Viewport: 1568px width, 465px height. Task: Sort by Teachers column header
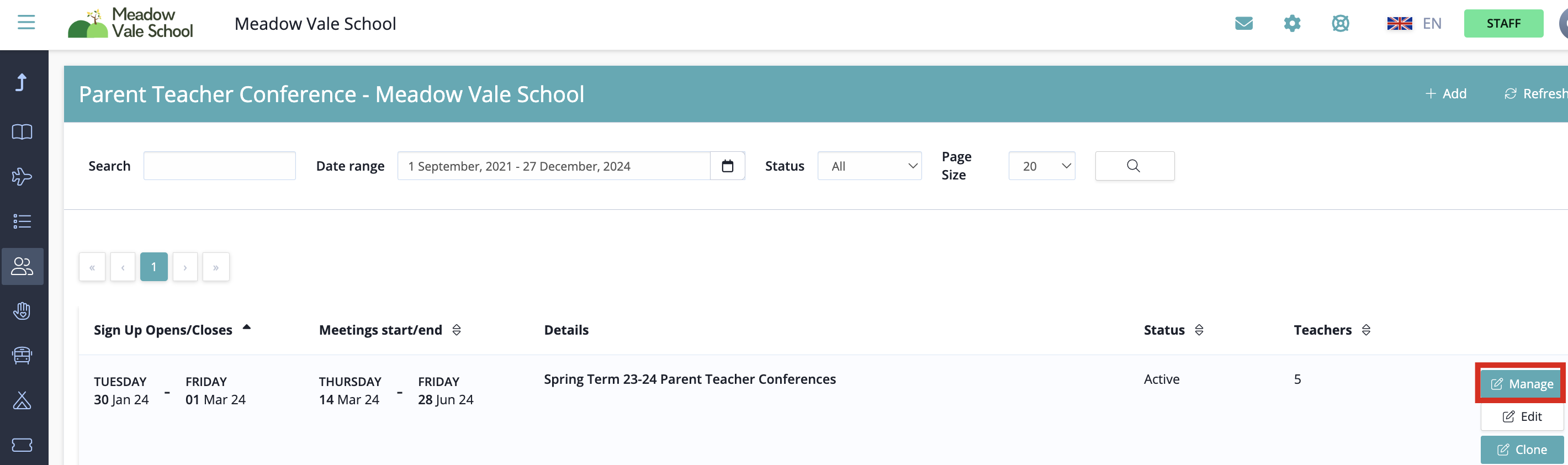point(1366,330)
